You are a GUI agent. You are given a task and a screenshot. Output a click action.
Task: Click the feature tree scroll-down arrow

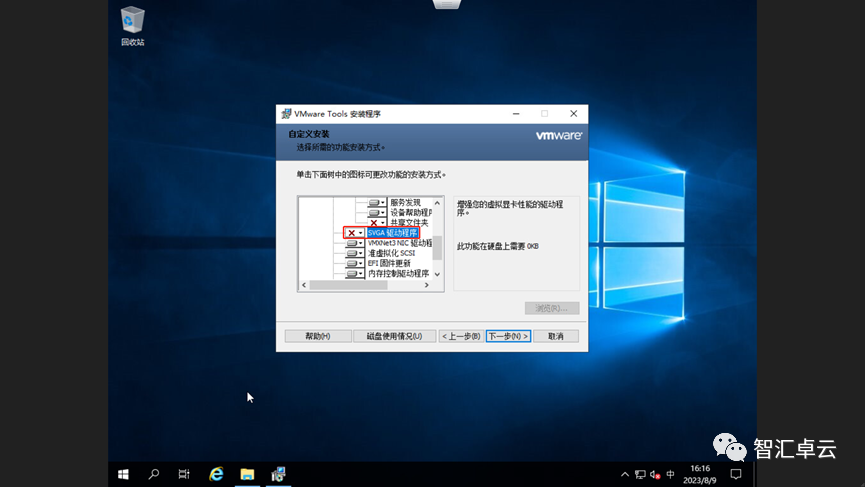437,274
